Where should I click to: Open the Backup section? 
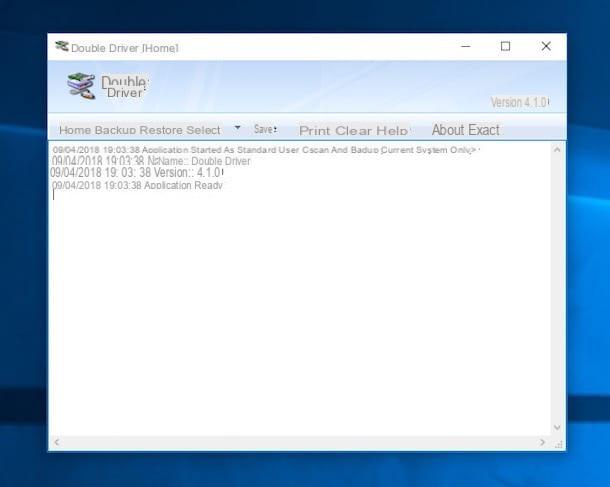pyautogui.click(x=115, y=130)
